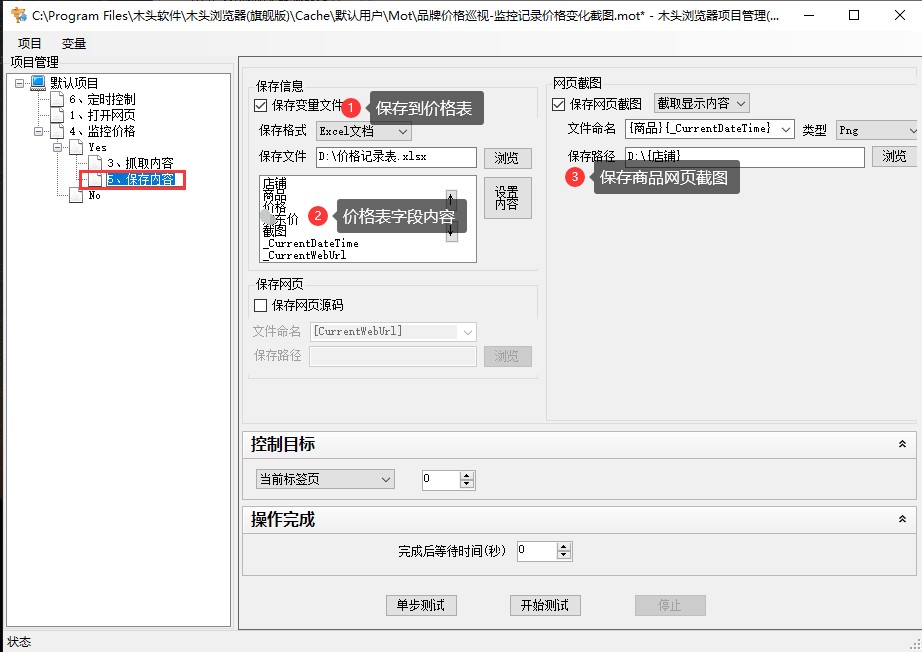Select _CurrentWebUrl in field list
922x652 pixels.
coord(305,255)
